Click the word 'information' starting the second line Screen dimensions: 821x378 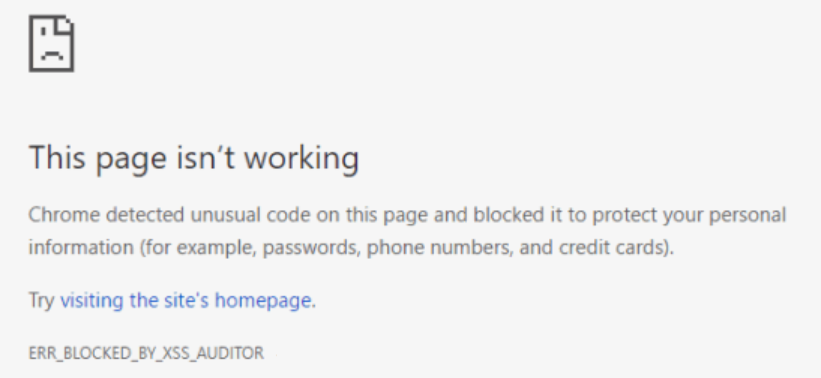81,247
